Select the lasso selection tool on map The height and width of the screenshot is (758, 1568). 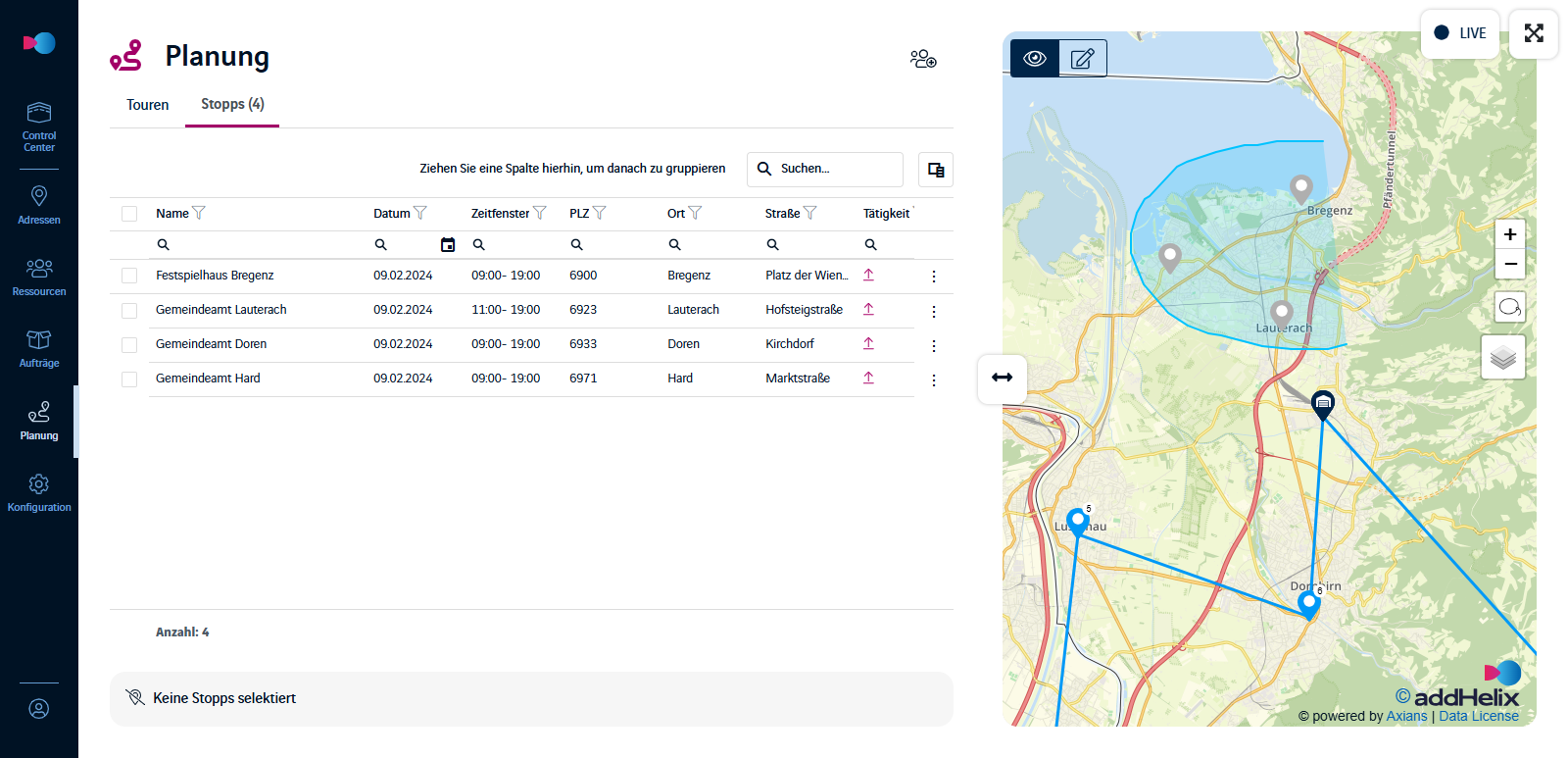coord(1510,307)
